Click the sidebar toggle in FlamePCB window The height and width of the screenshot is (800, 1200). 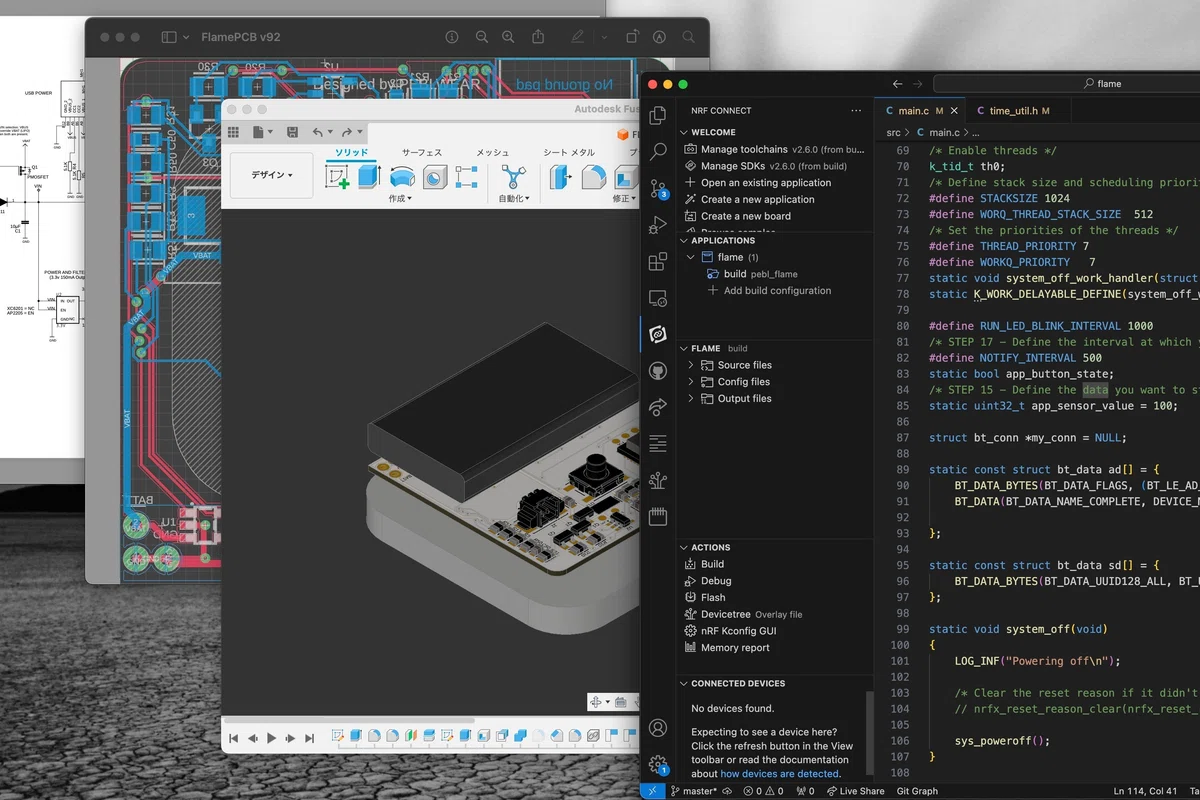click(169, 37)
